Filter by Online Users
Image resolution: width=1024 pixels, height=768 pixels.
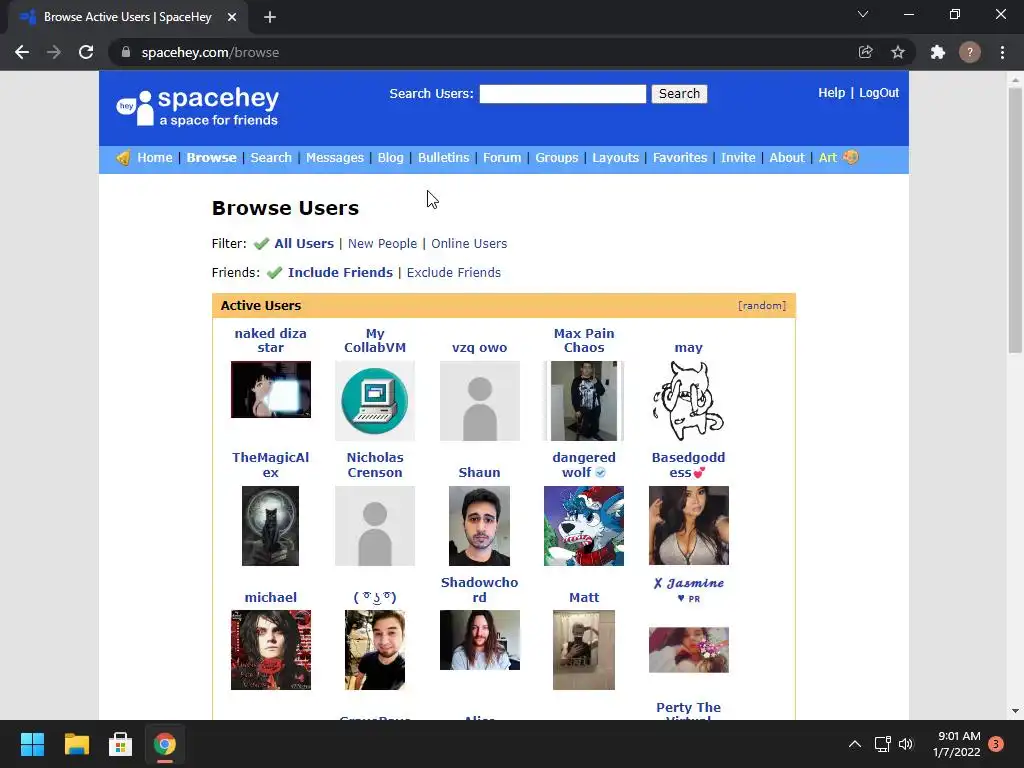coord(469,244)
